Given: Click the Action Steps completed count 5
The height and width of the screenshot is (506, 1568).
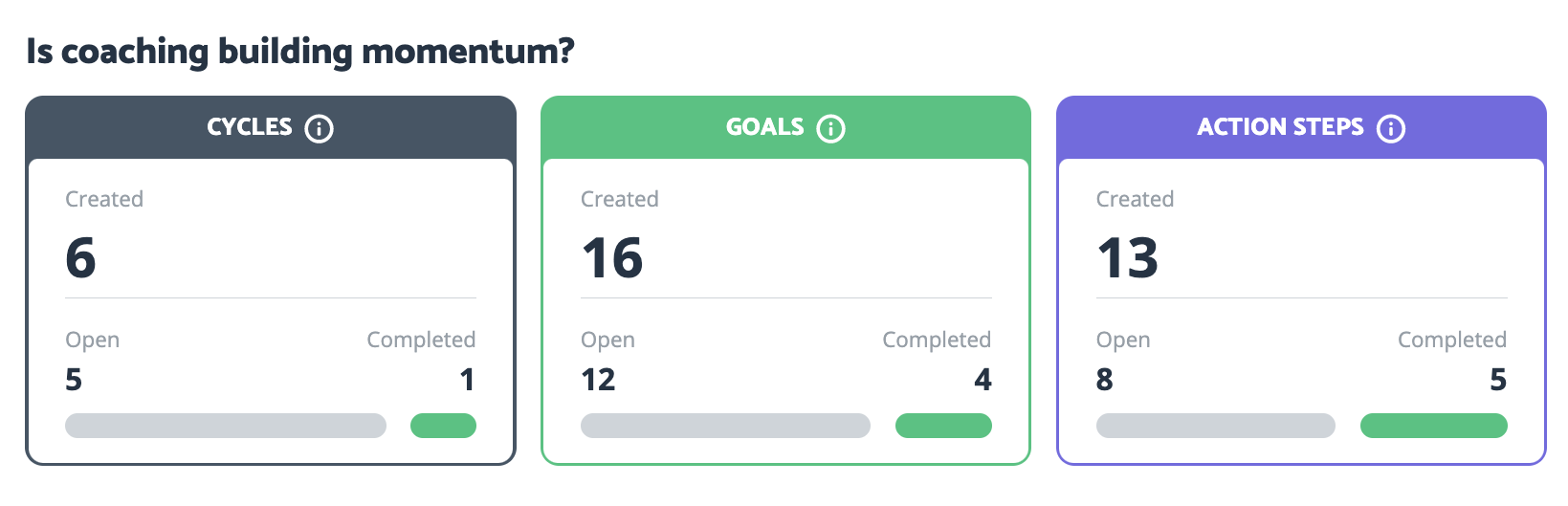Looking at the screenshot, I should click(1498, 380).
